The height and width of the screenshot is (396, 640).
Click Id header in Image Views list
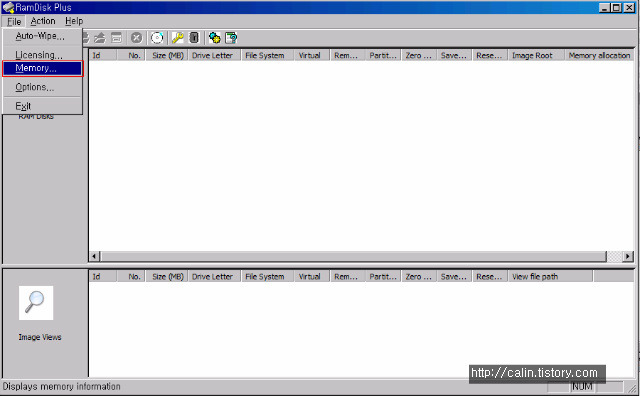103,276
